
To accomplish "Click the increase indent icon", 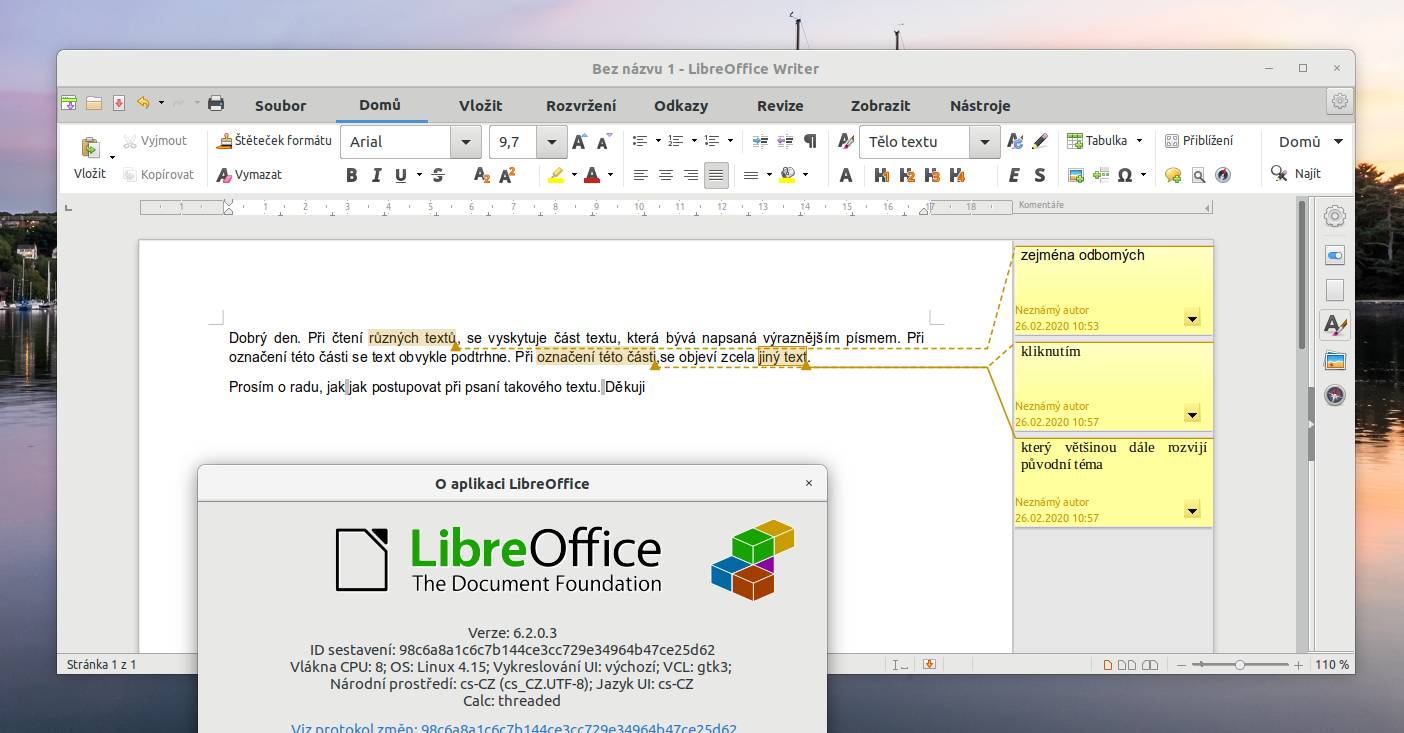I will [760, 141].
